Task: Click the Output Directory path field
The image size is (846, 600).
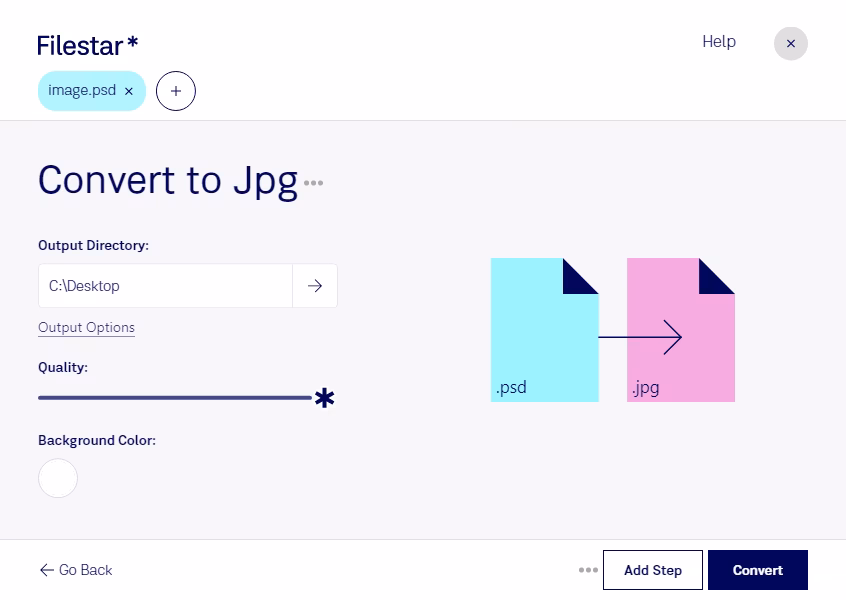Action: coord(165,286)
